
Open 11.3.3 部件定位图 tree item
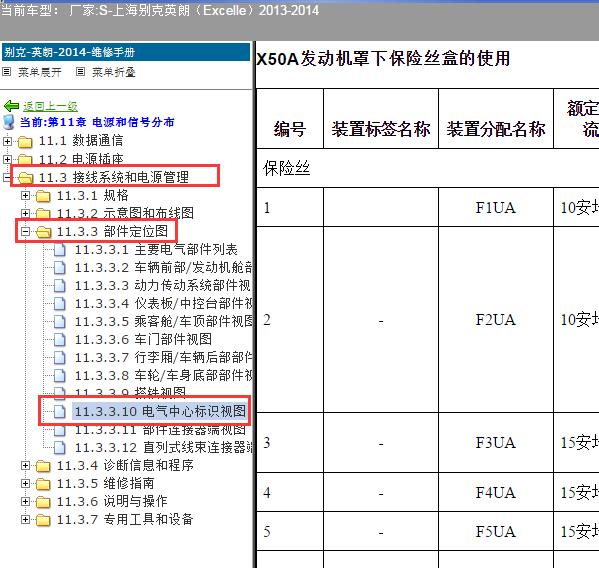click(x=112, y=231)
